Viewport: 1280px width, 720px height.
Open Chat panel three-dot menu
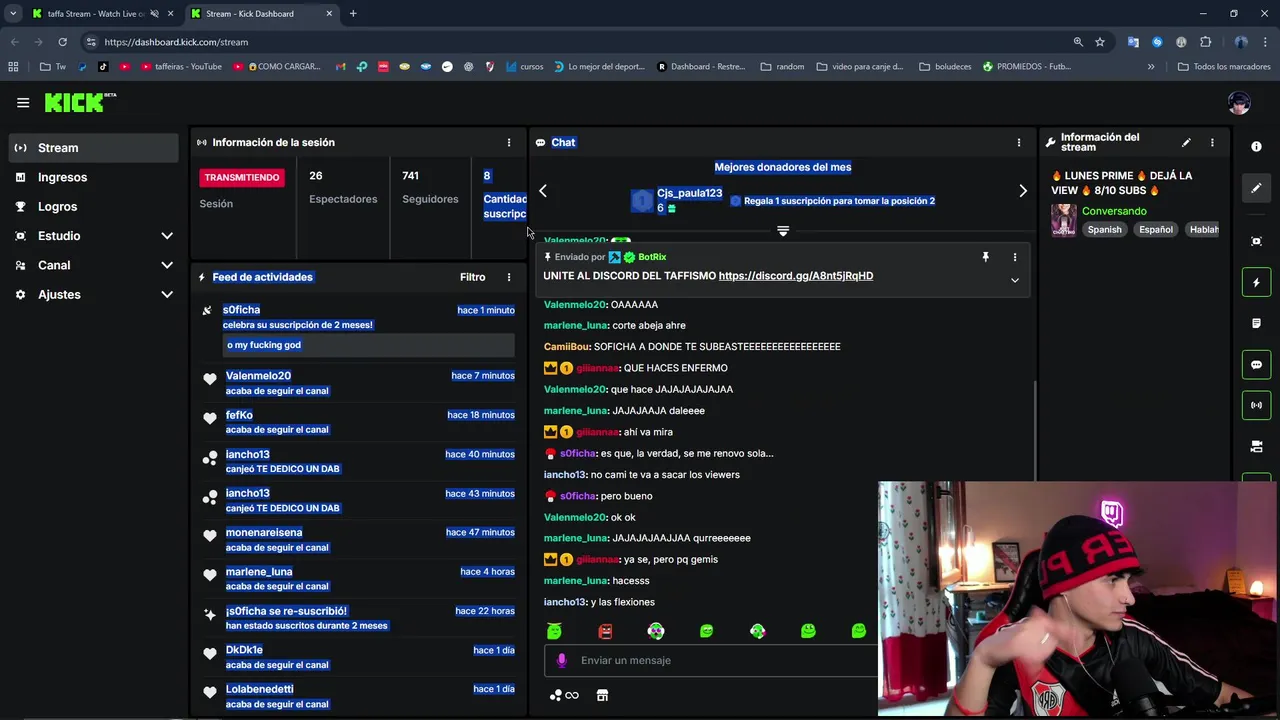[x=1019, y=143]
